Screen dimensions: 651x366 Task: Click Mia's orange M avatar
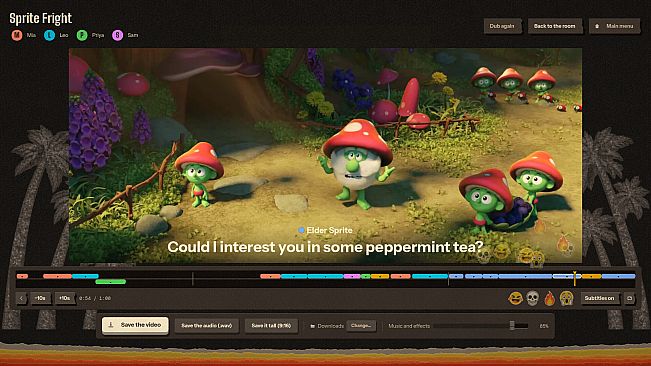pyautogui.click(x=17, y=35)
